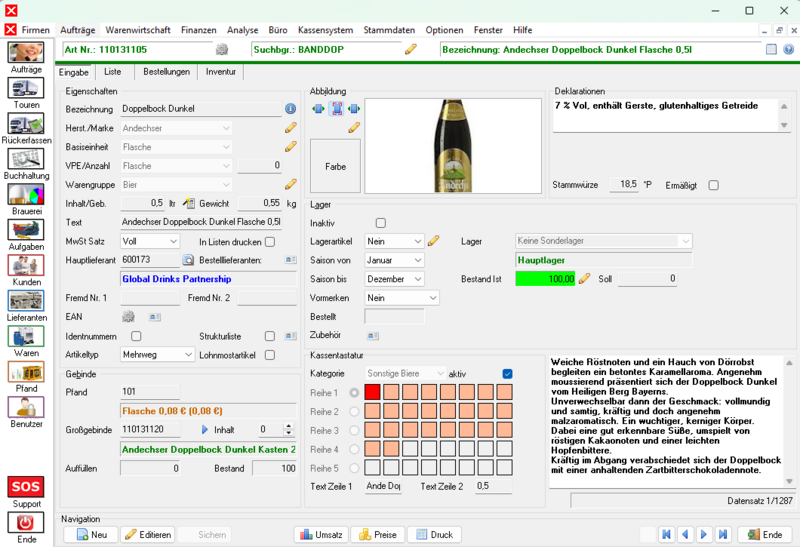Screen dimensions: 800x547
Task: Open the Warenwirtschaft menu
Action: (x=138, y=30)
